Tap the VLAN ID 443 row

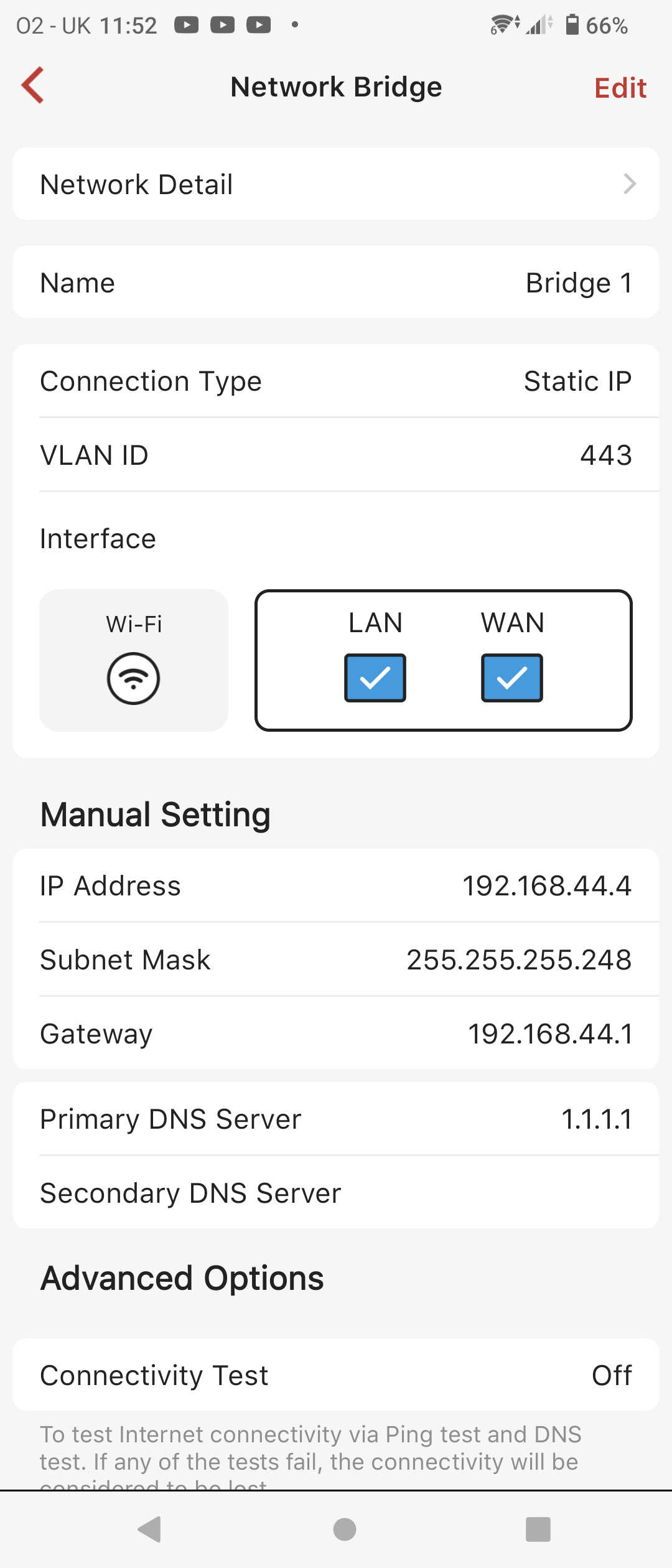(x=336, y=455)
